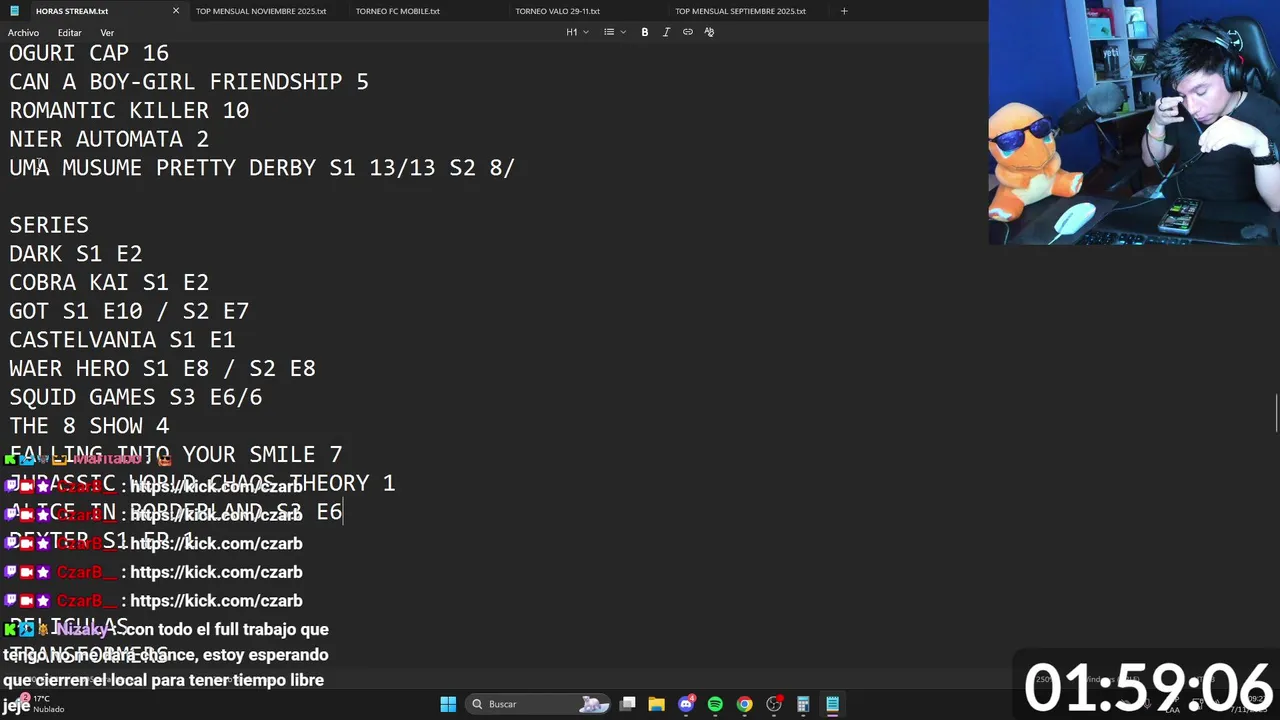Click the webcam overlay of the streamer
Image resolution: width=1280 pixels, height=720 pixels.
point(1134,122)
